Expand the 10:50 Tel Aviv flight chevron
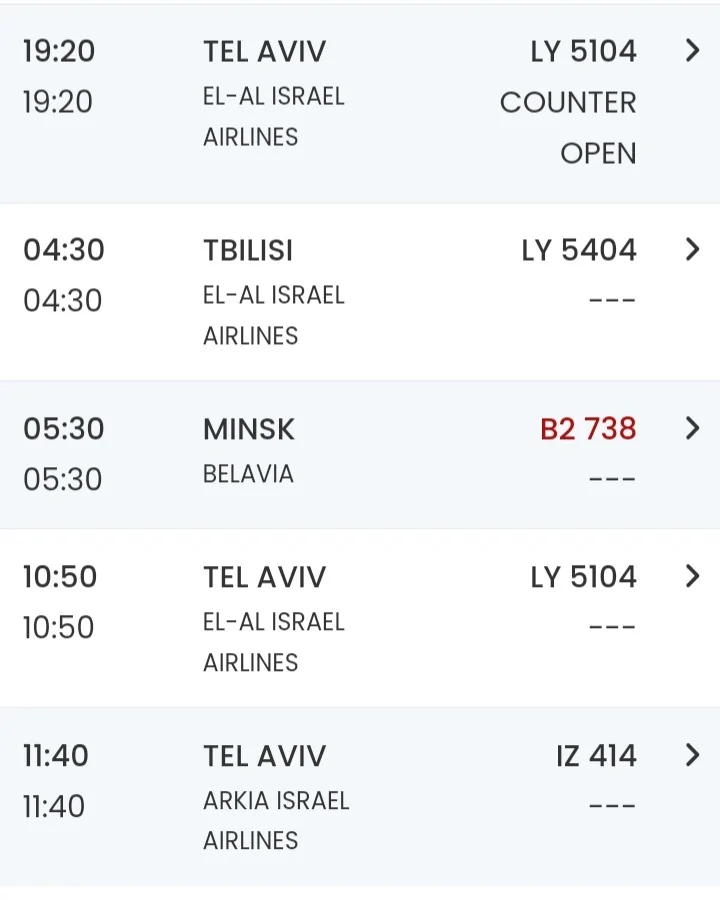The height and width of the screenshot is (900, 720). coord(692,576)
